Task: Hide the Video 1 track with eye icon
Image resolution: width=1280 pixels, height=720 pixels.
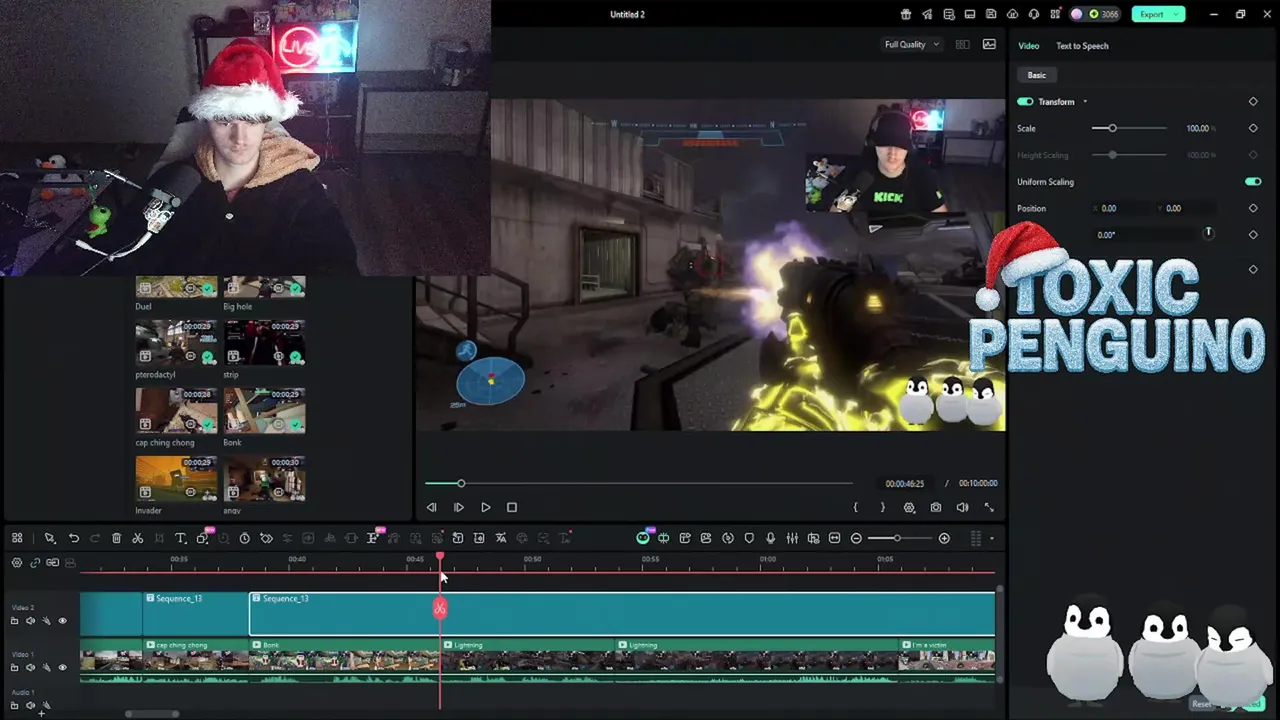Action: click(x=62, y=667)
